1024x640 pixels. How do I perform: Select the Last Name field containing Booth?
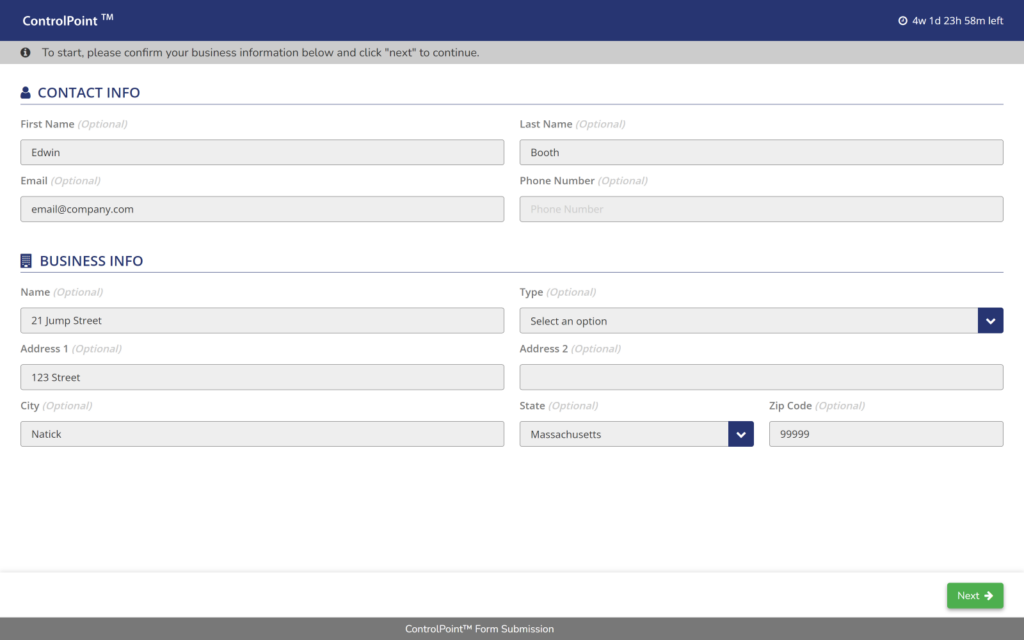pyautogui.click(x=760, y=152)
